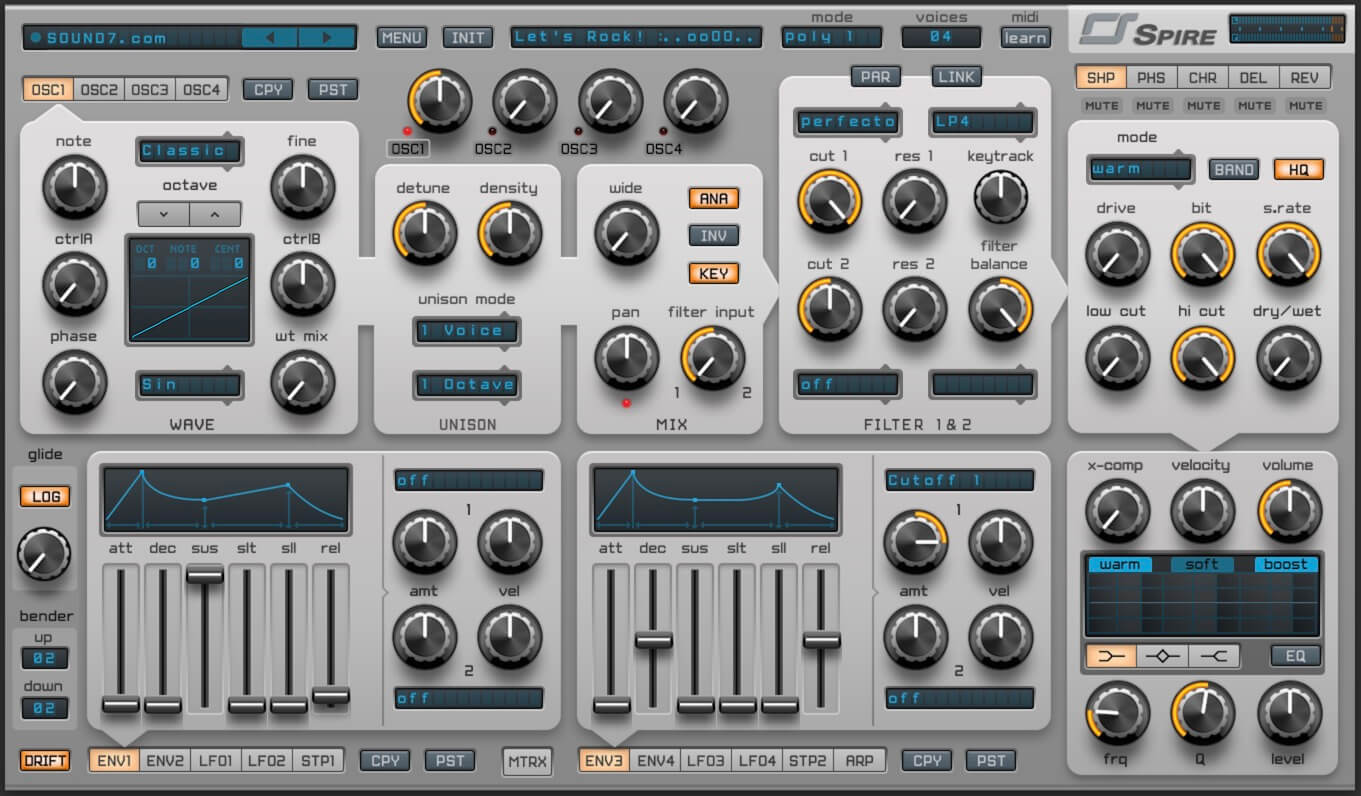
Task: Click the shaper drive knob
Action: (1117, 253)
